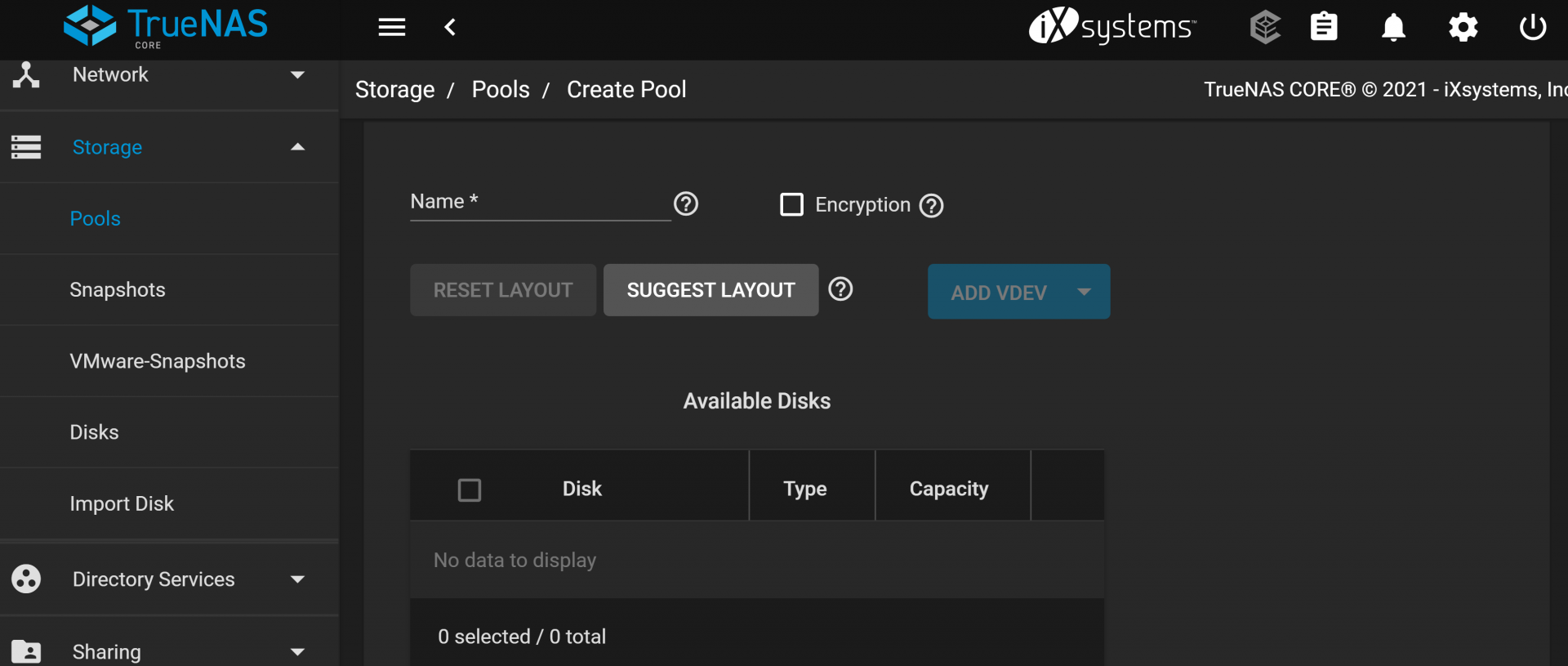Viewport: 1568px width, 666px height.
Task: Sort by the Type column header
Action: (x=805, y=489)
